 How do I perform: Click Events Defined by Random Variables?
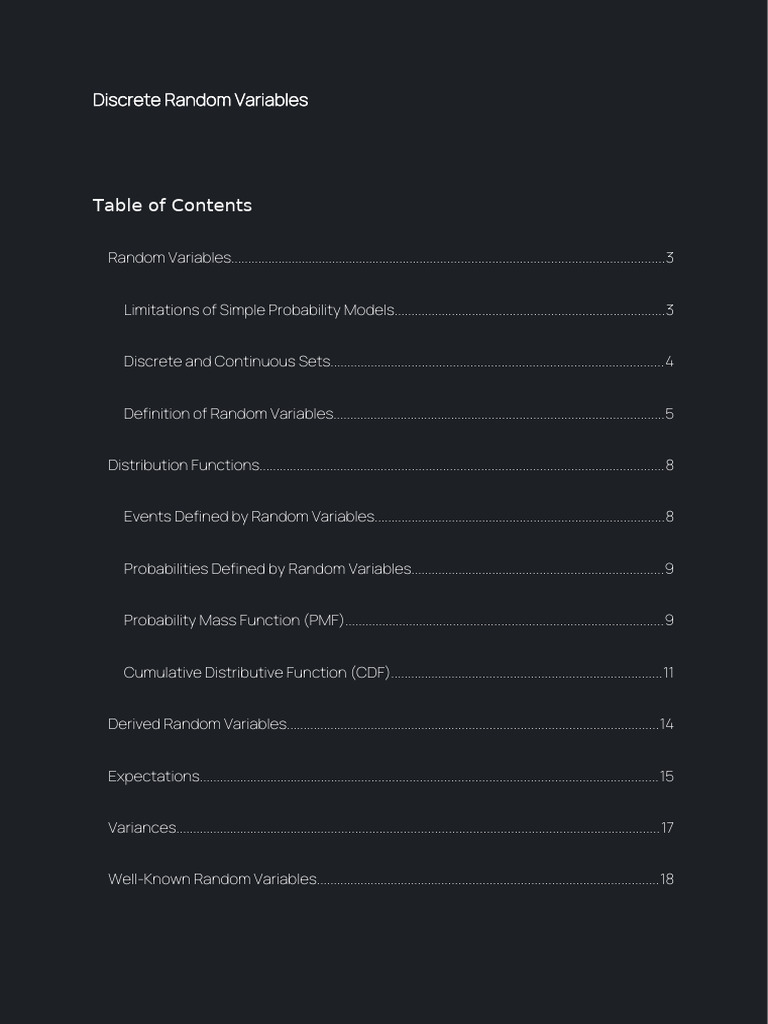pos(249,517)
